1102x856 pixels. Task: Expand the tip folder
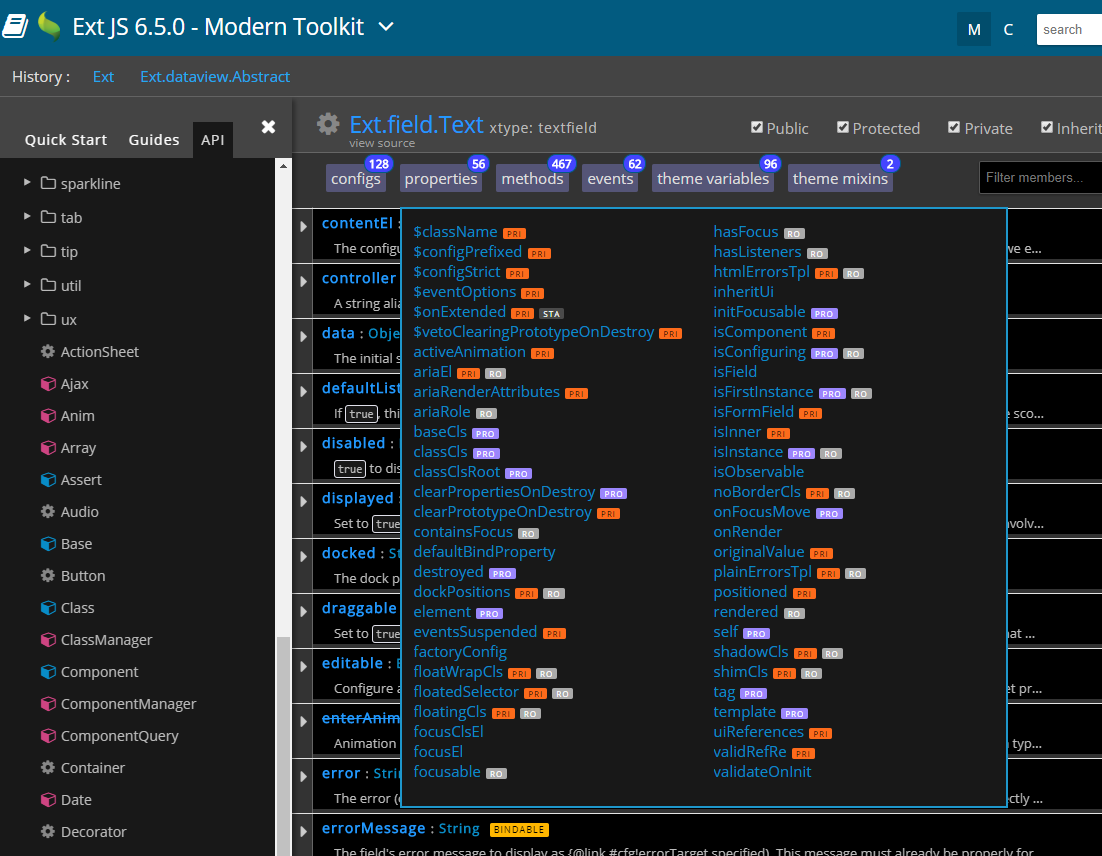pos(27,250)
